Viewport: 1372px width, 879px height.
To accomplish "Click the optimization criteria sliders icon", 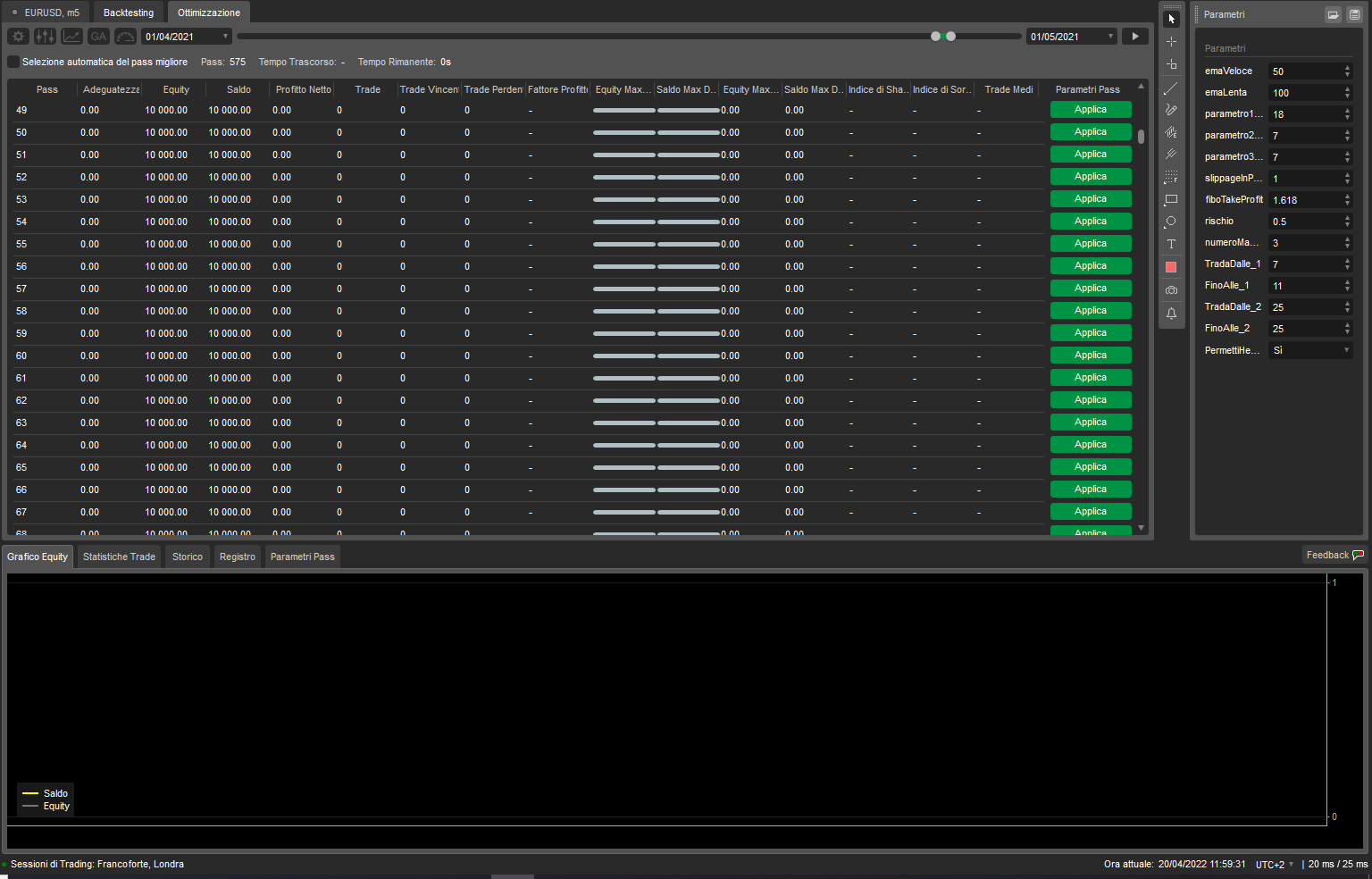I will click(x=45, y=37).
